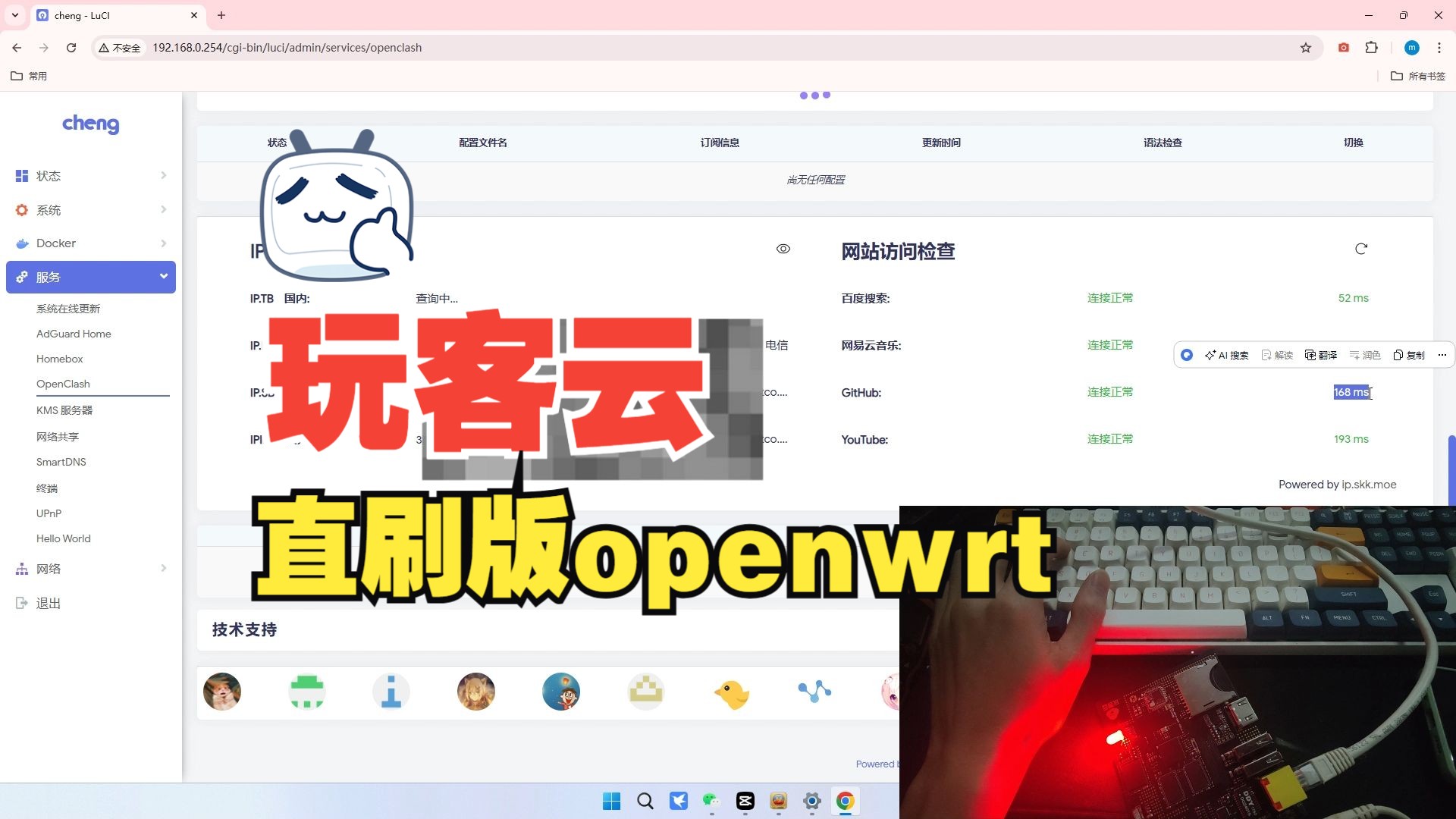This screenshot has height=819, width=1456.
Task: Click the UPnP service icon
Action: 48,513
